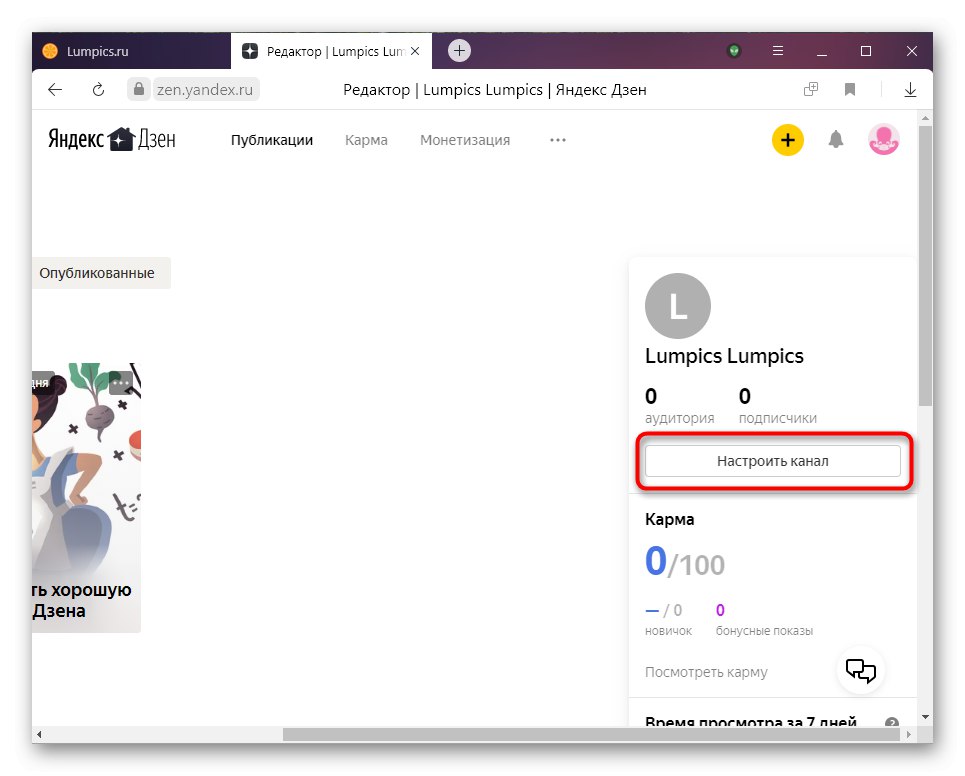Open the Монетизация tab
The image size is (965, 776).
pos(464,140)
